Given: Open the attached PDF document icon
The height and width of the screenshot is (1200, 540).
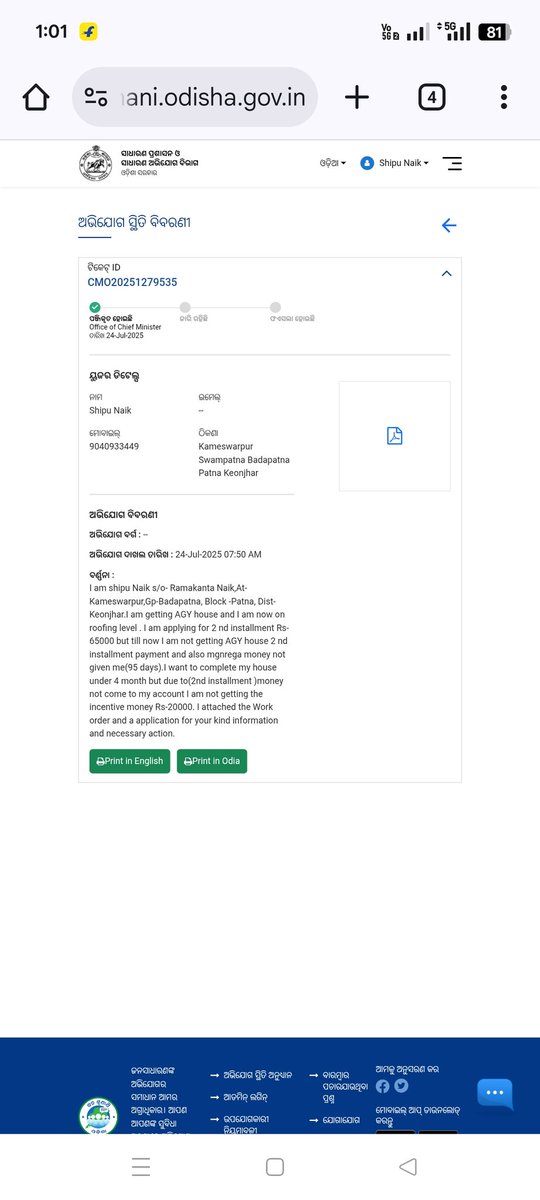Looking at the screenshot, I should click(x=395, y=436).
